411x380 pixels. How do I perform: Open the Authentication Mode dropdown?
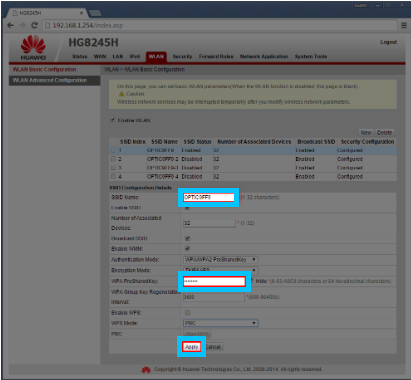pos(221,260)
